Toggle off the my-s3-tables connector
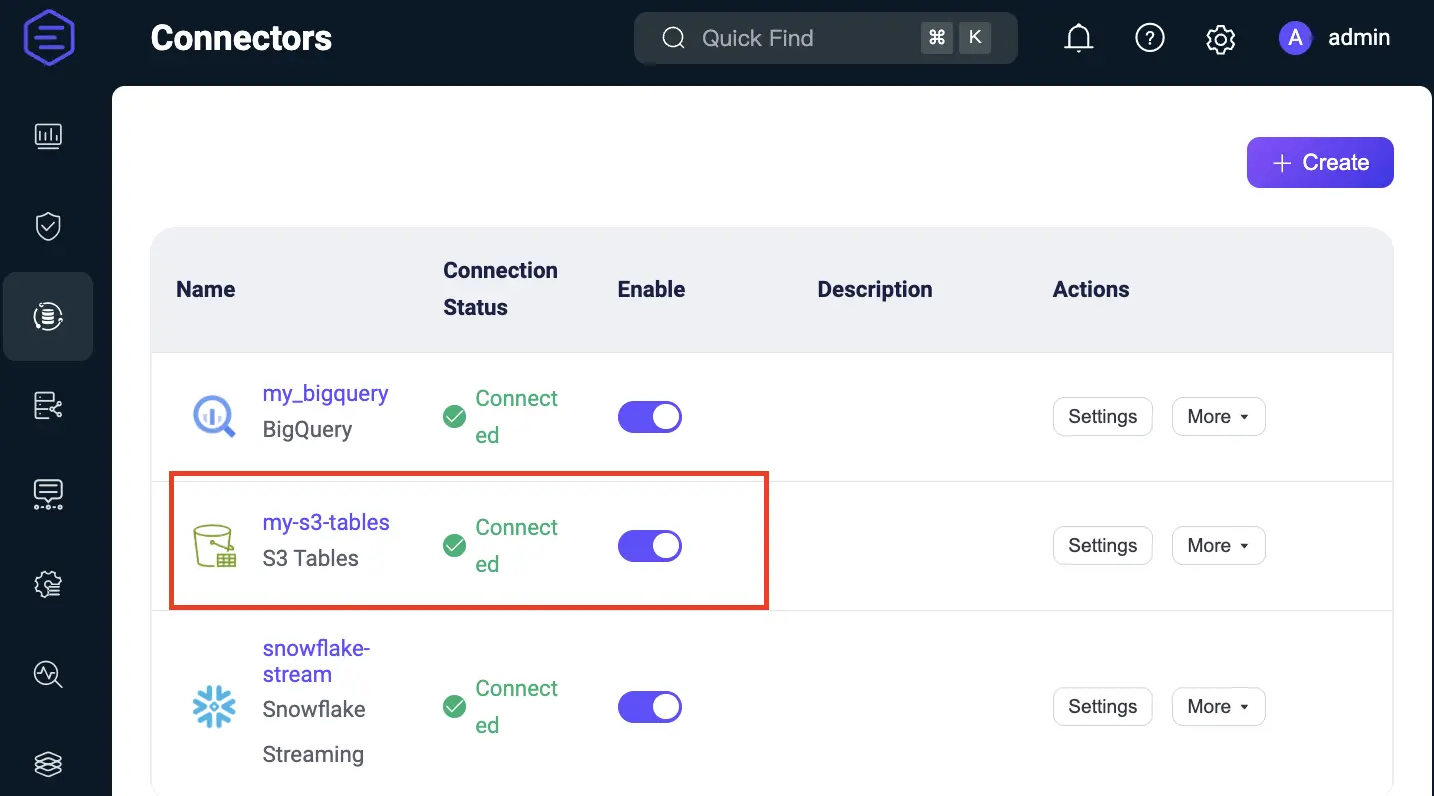Viewport: 1434px width, 796px height. 650,546
